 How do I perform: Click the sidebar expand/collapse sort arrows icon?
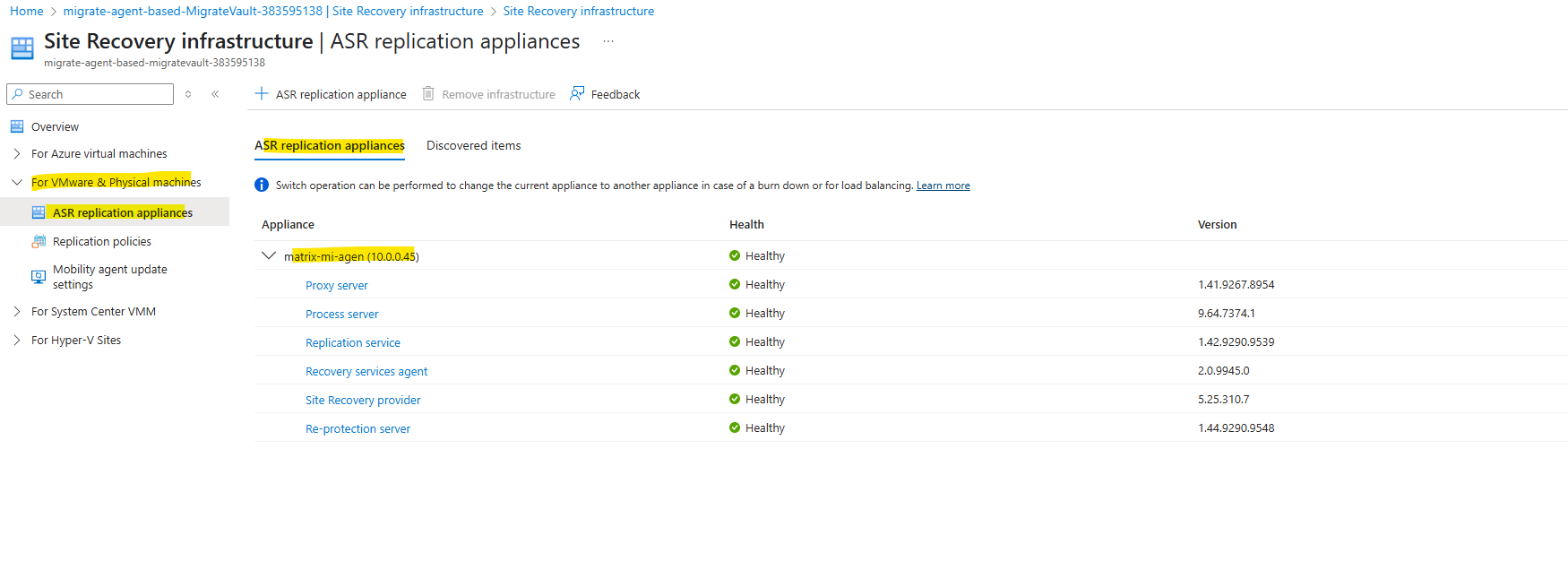coord(188,94)
